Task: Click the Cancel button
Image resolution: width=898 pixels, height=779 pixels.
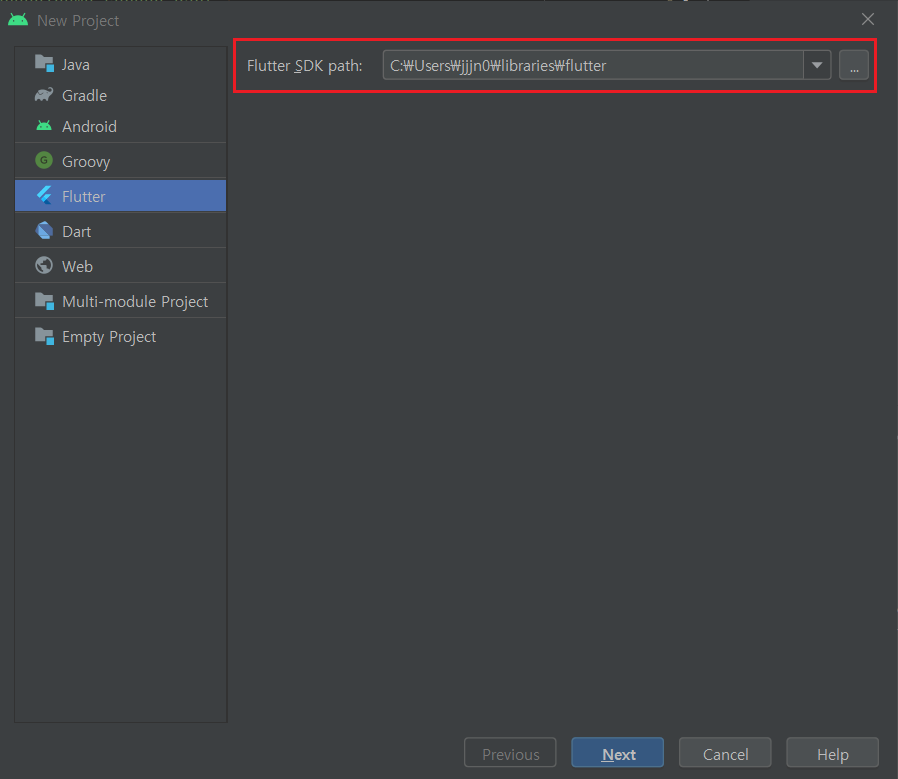Action: coord(725,754)
